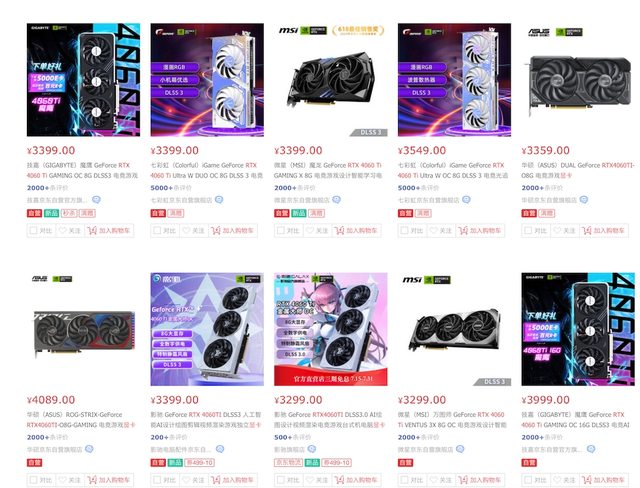The width and height of the screenshot is (640, 488).
Task: Open chat icon beside ASUS DUAL shop name
Action: [x=584, y=200]
